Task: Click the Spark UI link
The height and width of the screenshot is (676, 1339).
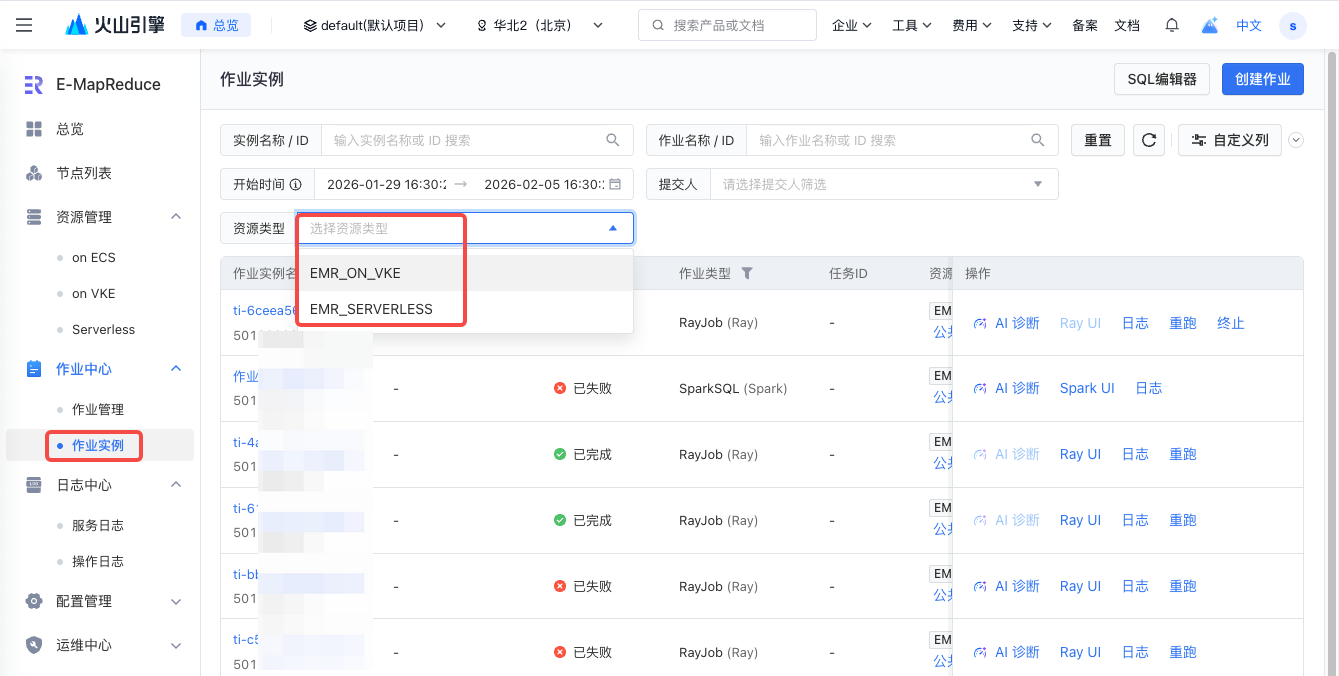Action: point(1086,388)
